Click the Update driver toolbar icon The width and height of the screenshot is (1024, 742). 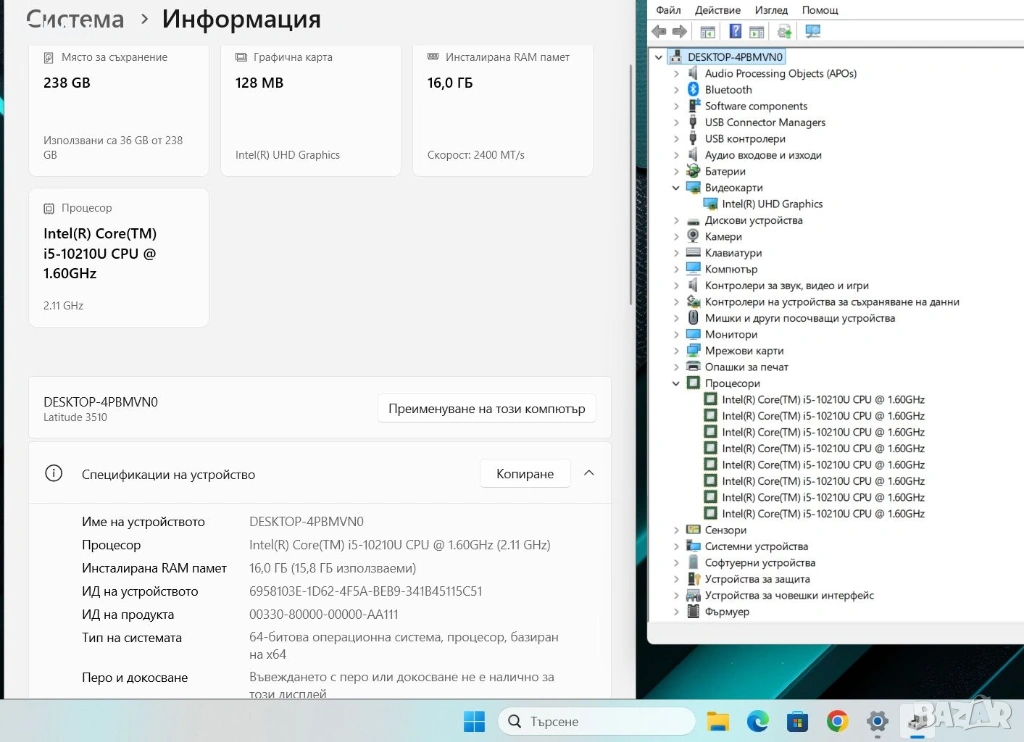[785, 32]
